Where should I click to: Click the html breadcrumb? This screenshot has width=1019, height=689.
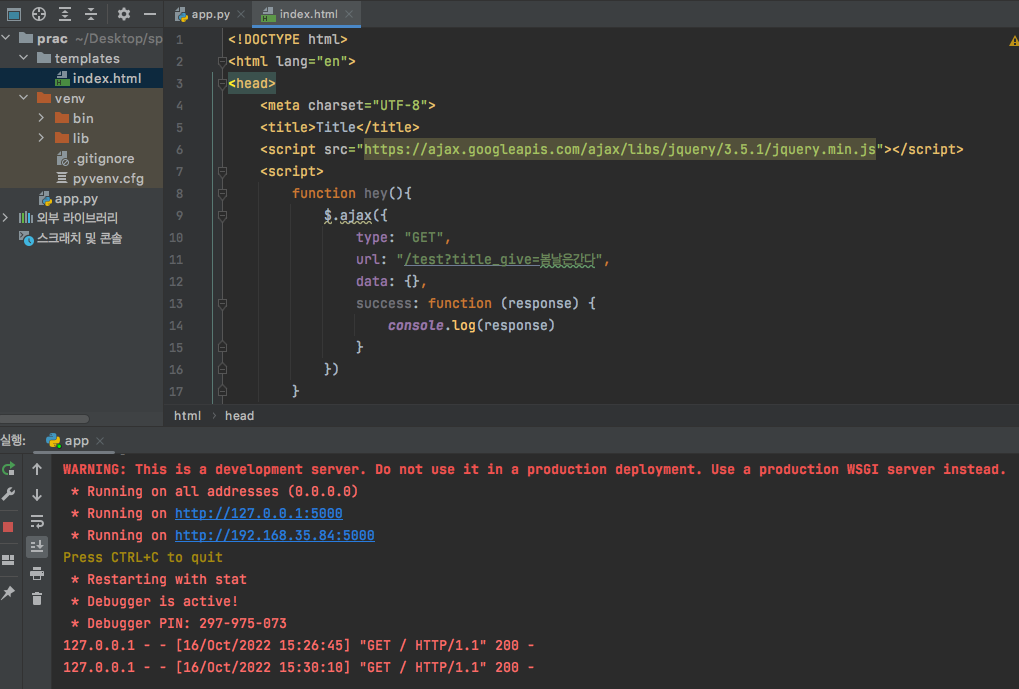coord(187,416)
